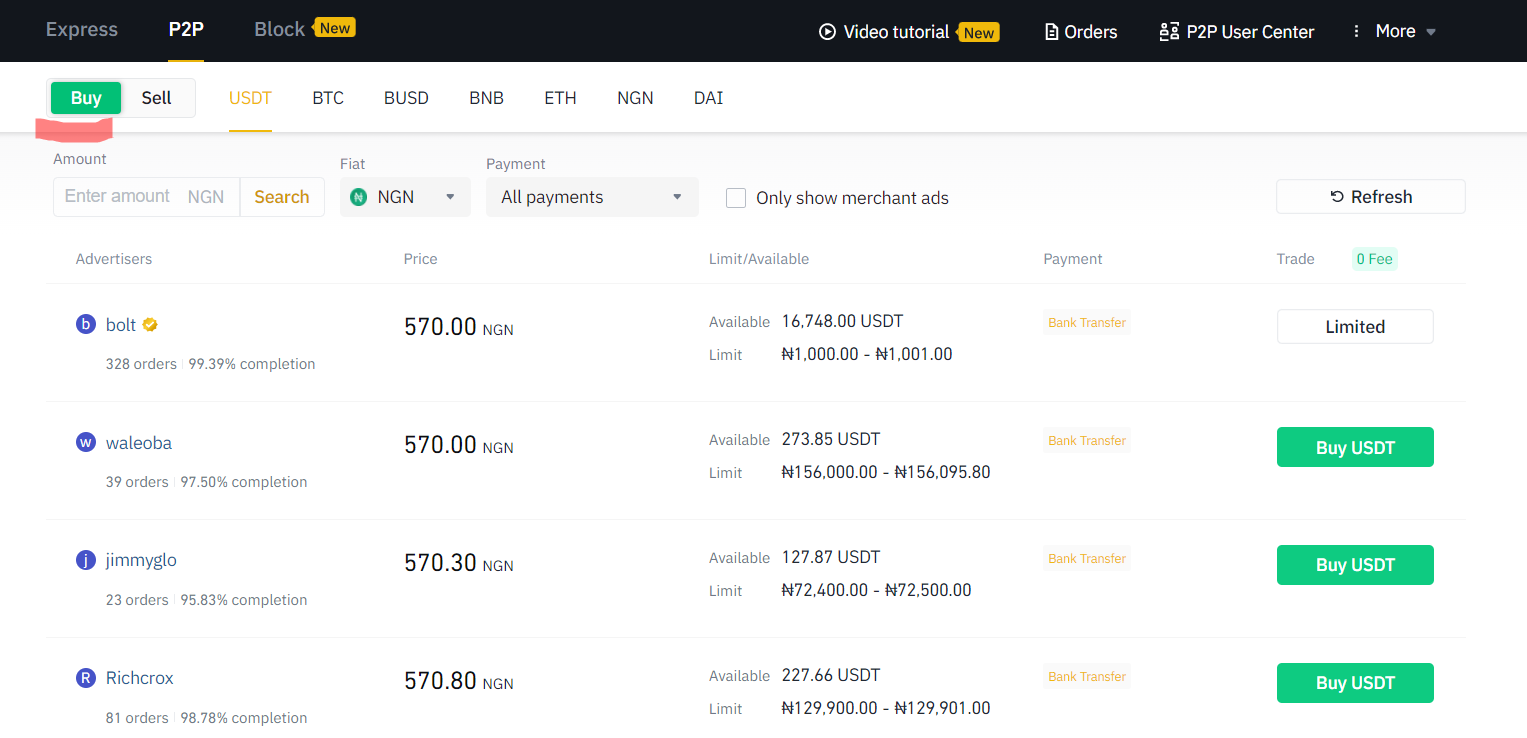Switch to the Express tab
The width and height of the screenshot is (1527, 738).
[82, 30]
